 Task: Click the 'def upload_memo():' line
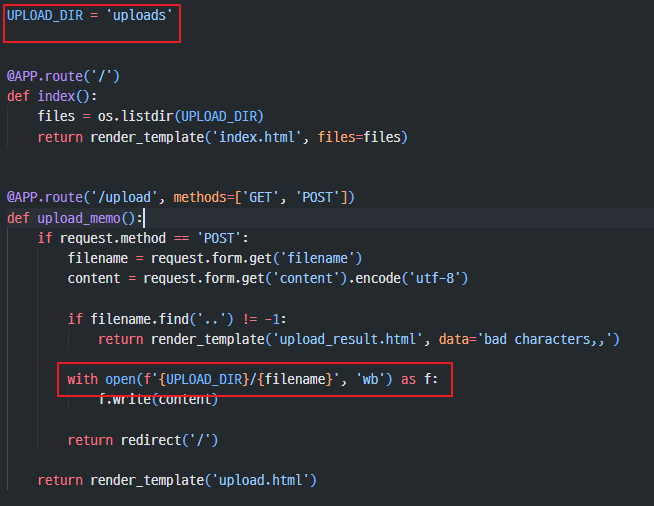click(x=75, y=218)
